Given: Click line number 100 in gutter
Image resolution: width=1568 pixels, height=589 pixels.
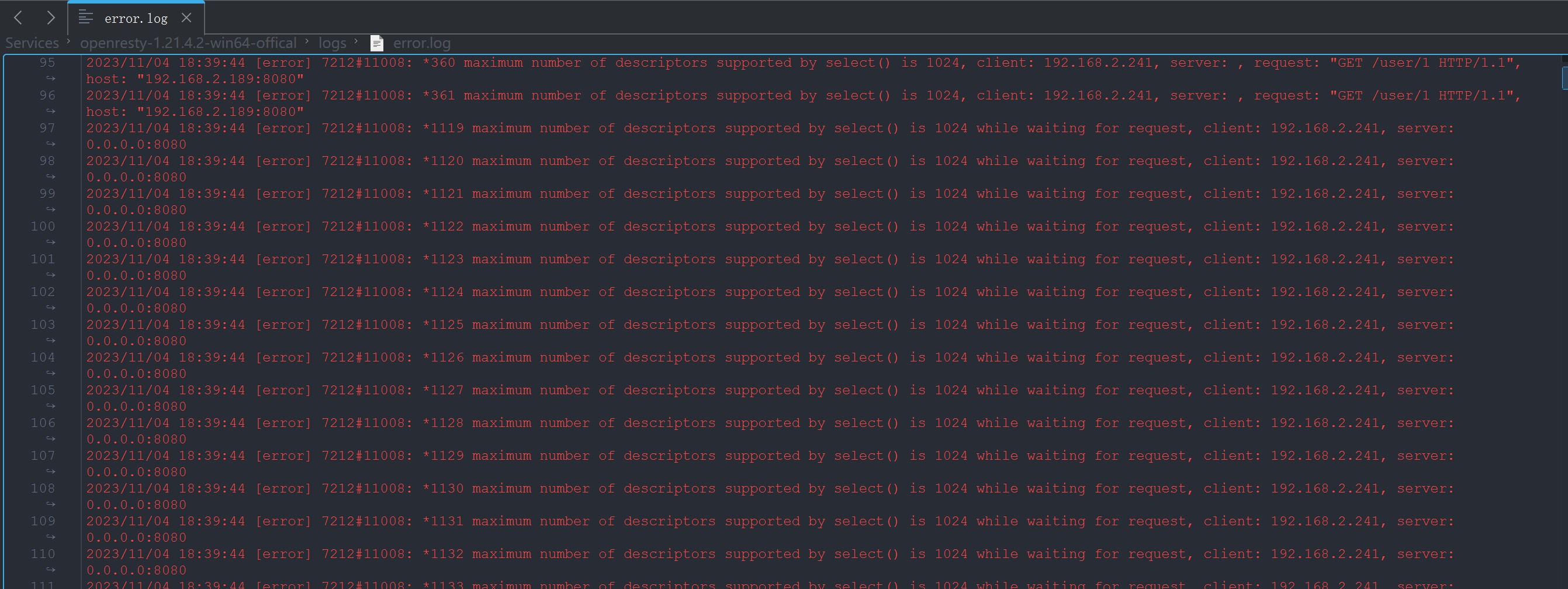Looking at the screenshot, I should click(43, 226).
